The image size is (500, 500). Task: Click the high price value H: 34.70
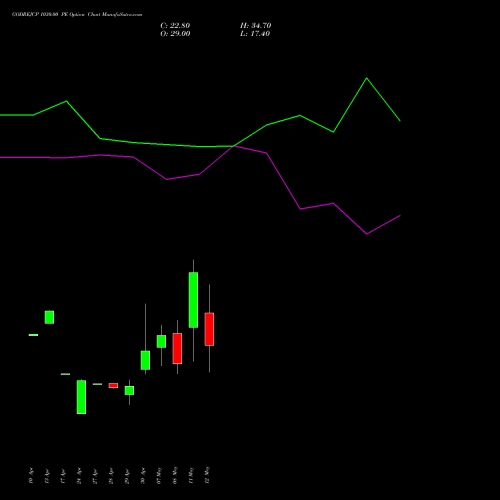coord(256,26)
